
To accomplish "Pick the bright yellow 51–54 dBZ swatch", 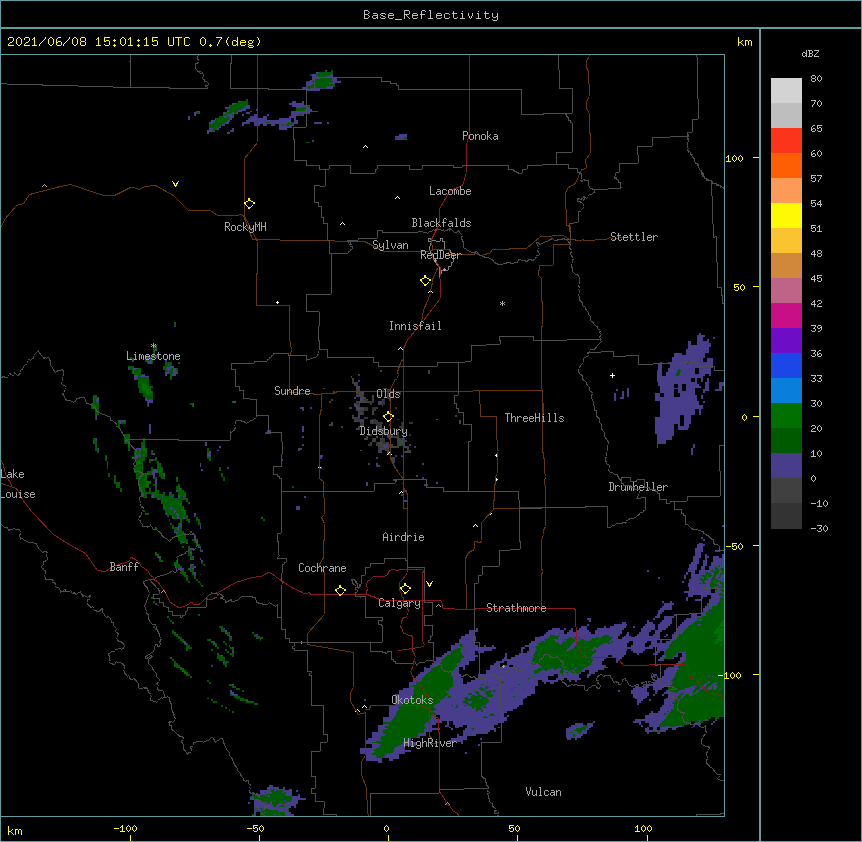I will click(786, 215).
